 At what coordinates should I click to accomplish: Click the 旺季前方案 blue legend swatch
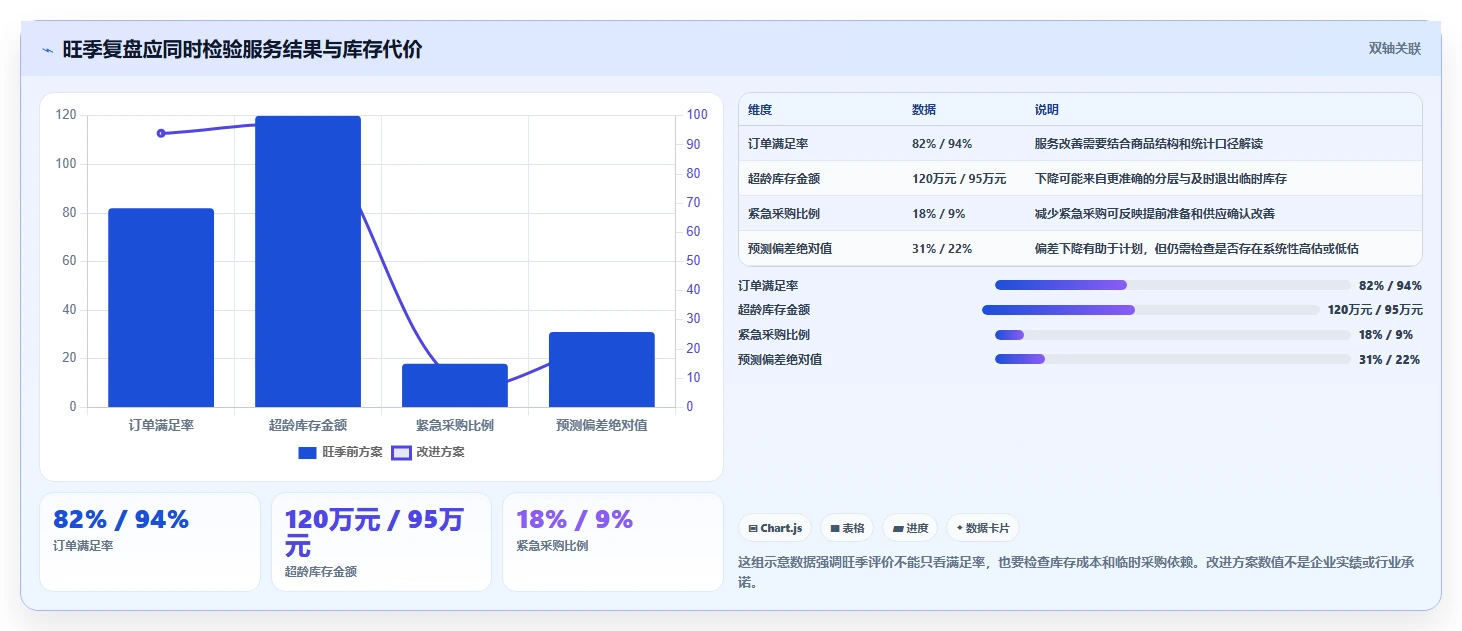307,453
